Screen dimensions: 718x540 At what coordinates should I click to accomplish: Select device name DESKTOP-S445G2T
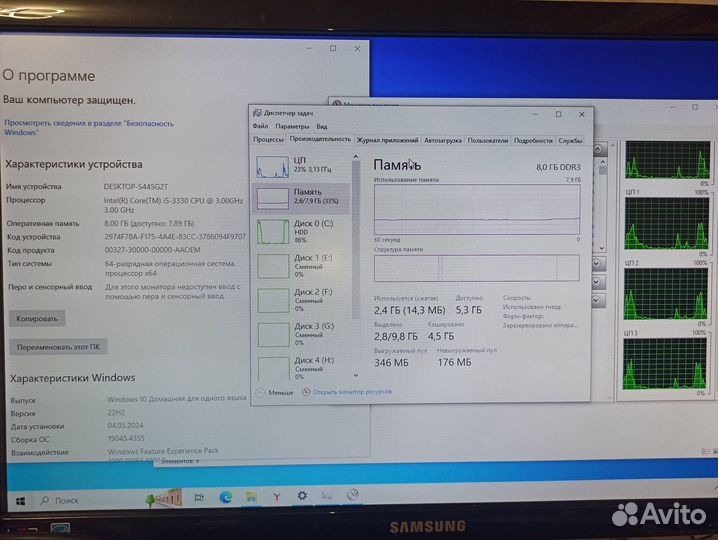[136, 186]
